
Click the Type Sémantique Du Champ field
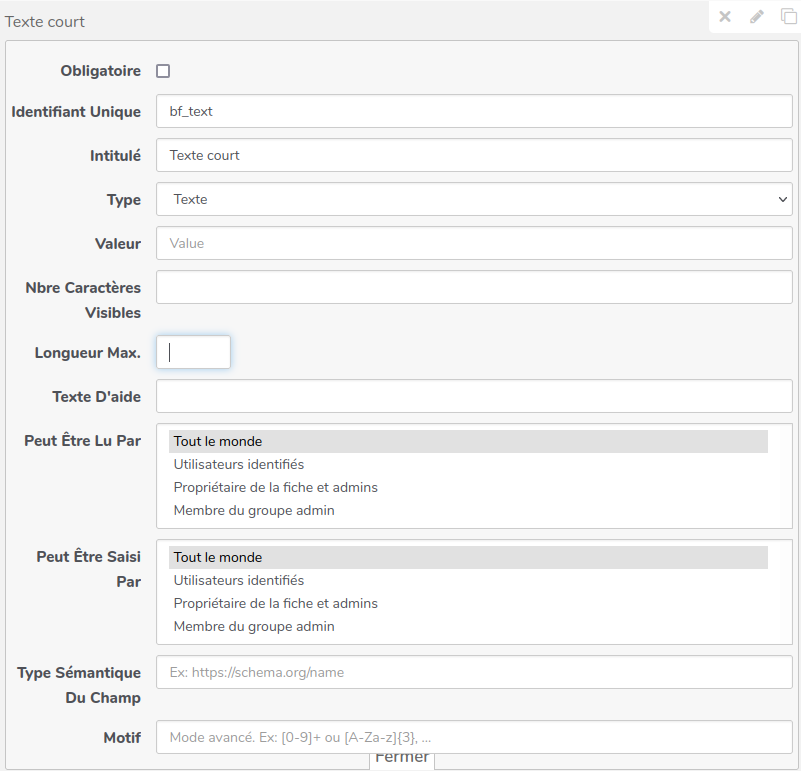pyautogui.click(x=474, y=672)
